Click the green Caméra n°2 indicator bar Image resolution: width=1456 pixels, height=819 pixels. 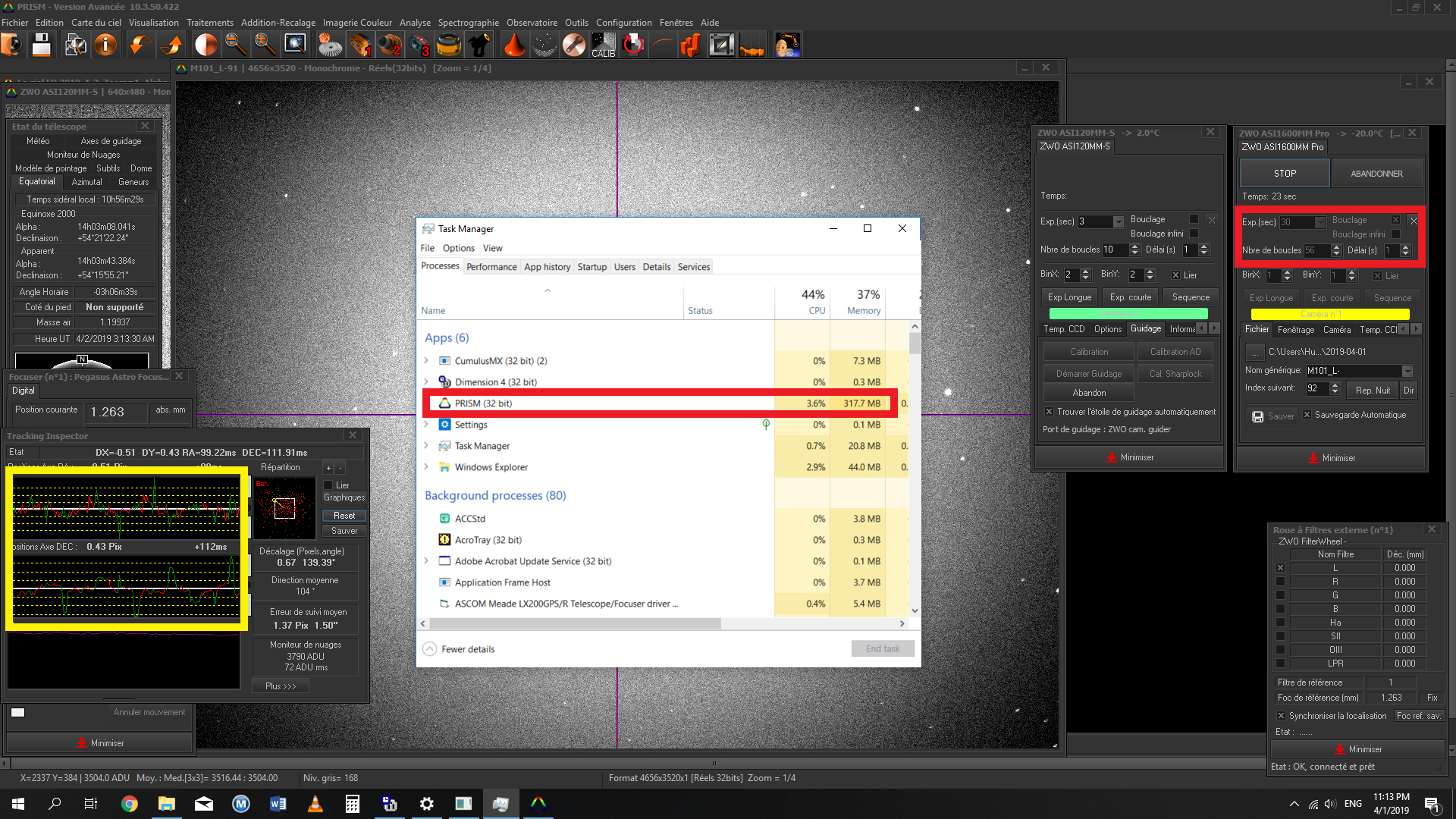pos(1128,313)
